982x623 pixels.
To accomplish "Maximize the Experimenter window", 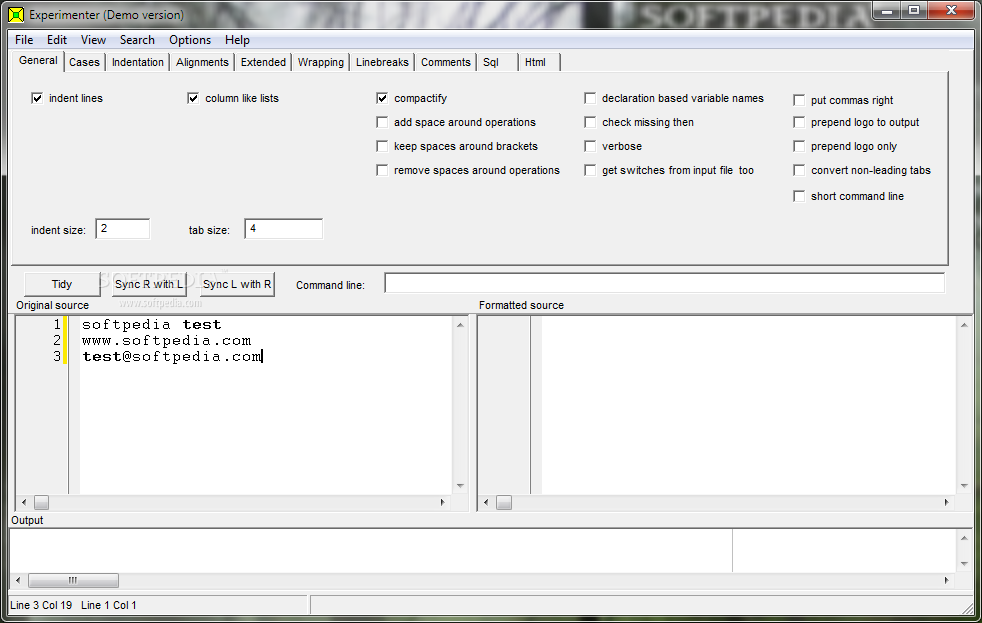I will click(x=914, y=10).
